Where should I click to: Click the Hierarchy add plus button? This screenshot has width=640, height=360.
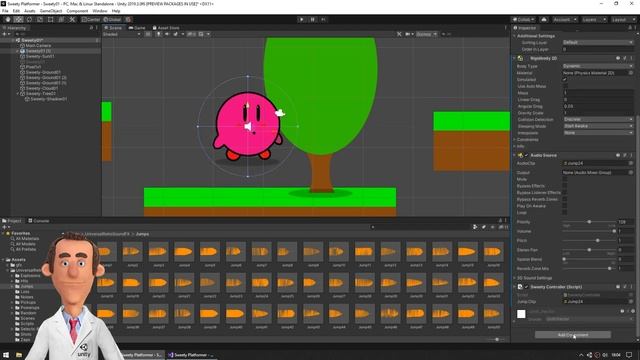pyautogui.click(x=4, y=34)
